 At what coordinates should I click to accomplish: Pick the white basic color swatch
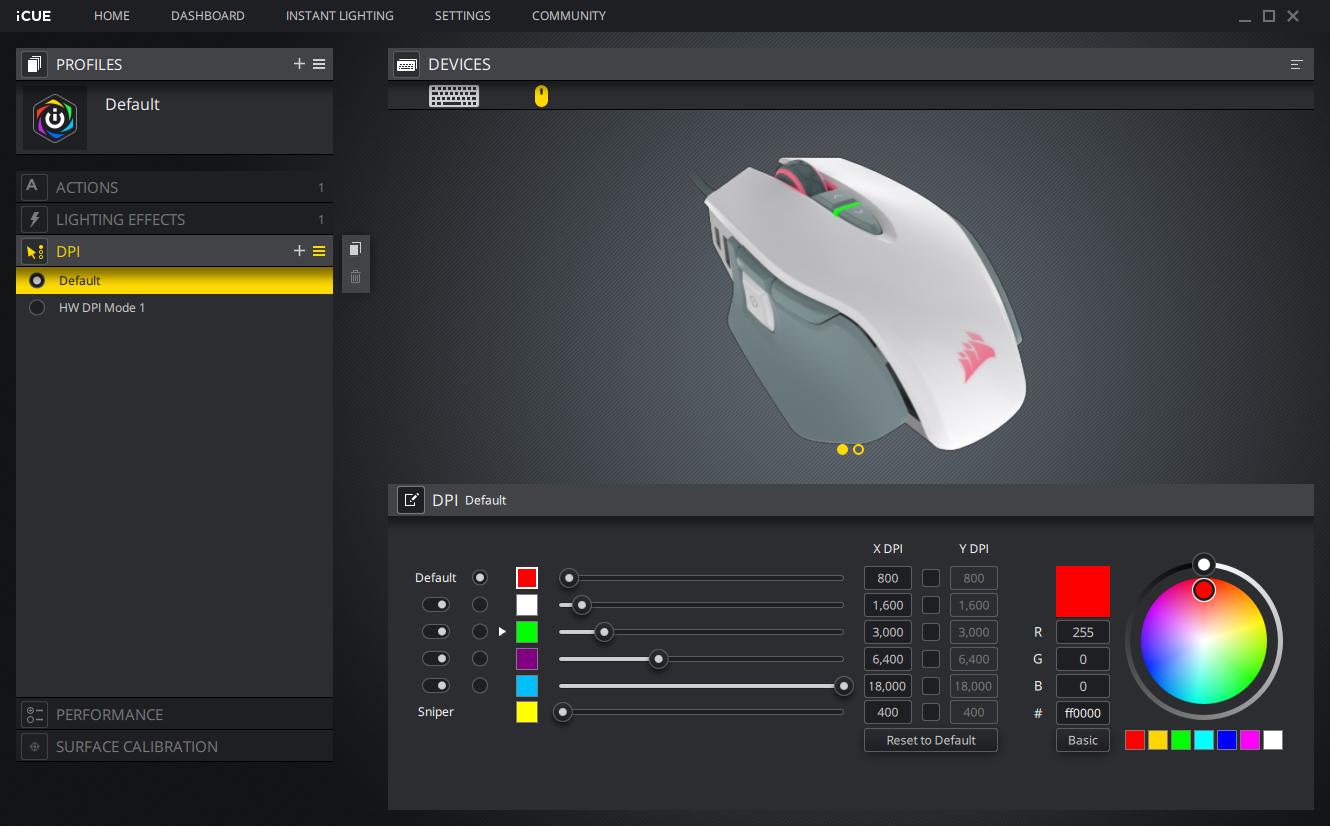[1273, 740]
